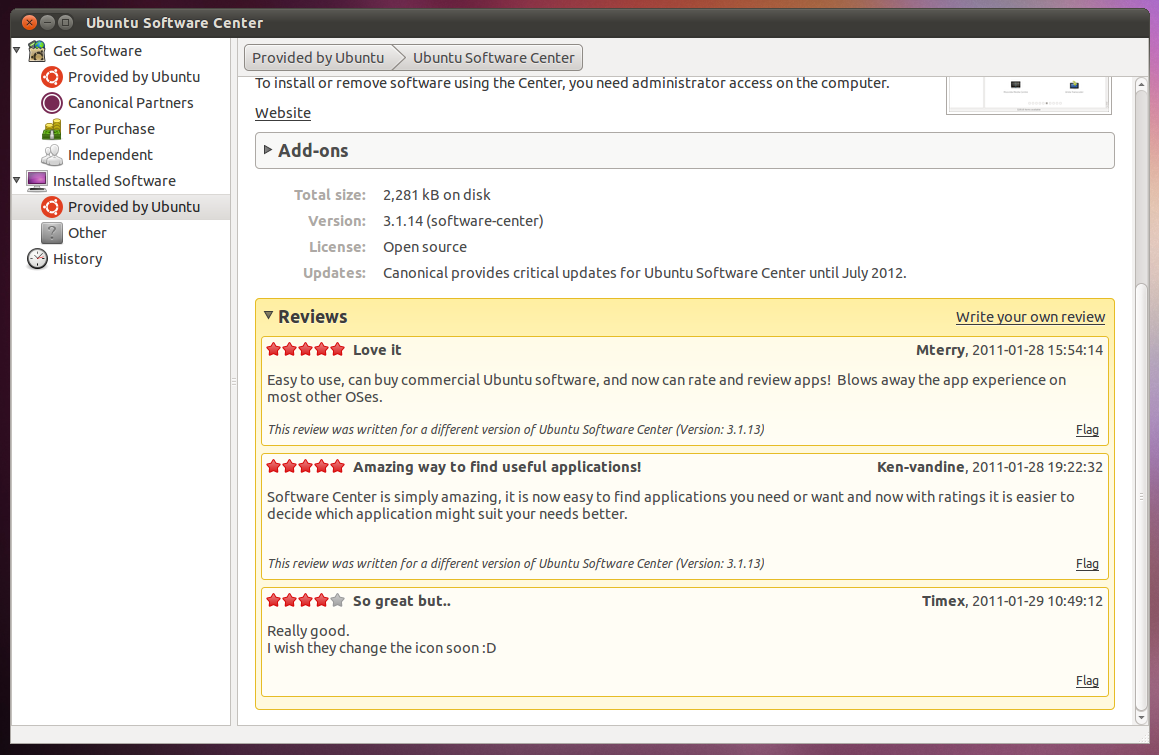Select Canonical Partners in the sidebar

pos(131,103)
